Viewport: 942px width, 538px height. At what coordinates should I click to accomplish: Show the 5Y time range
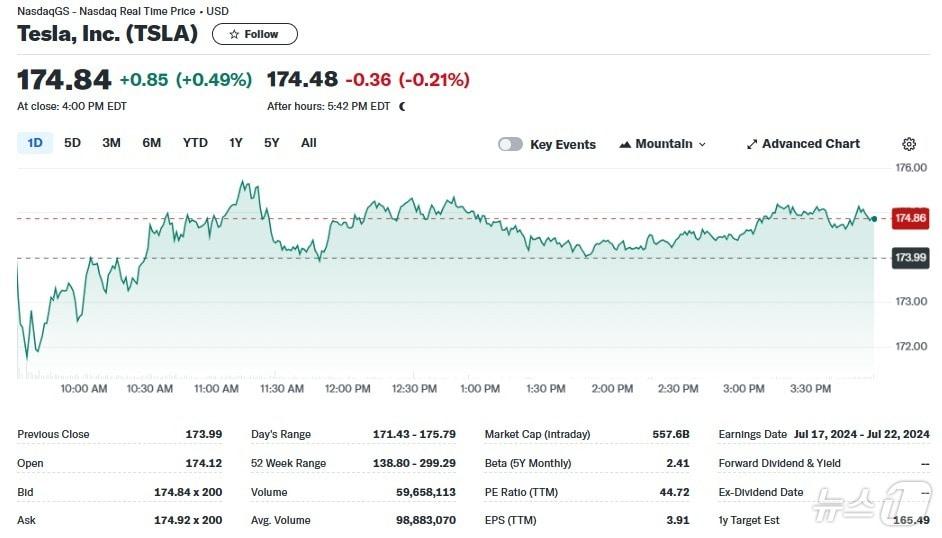[x=272, y=143]
